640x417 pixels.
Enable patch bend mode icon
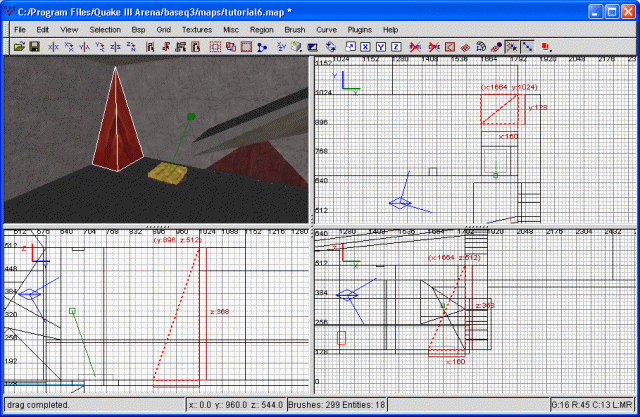481,47
